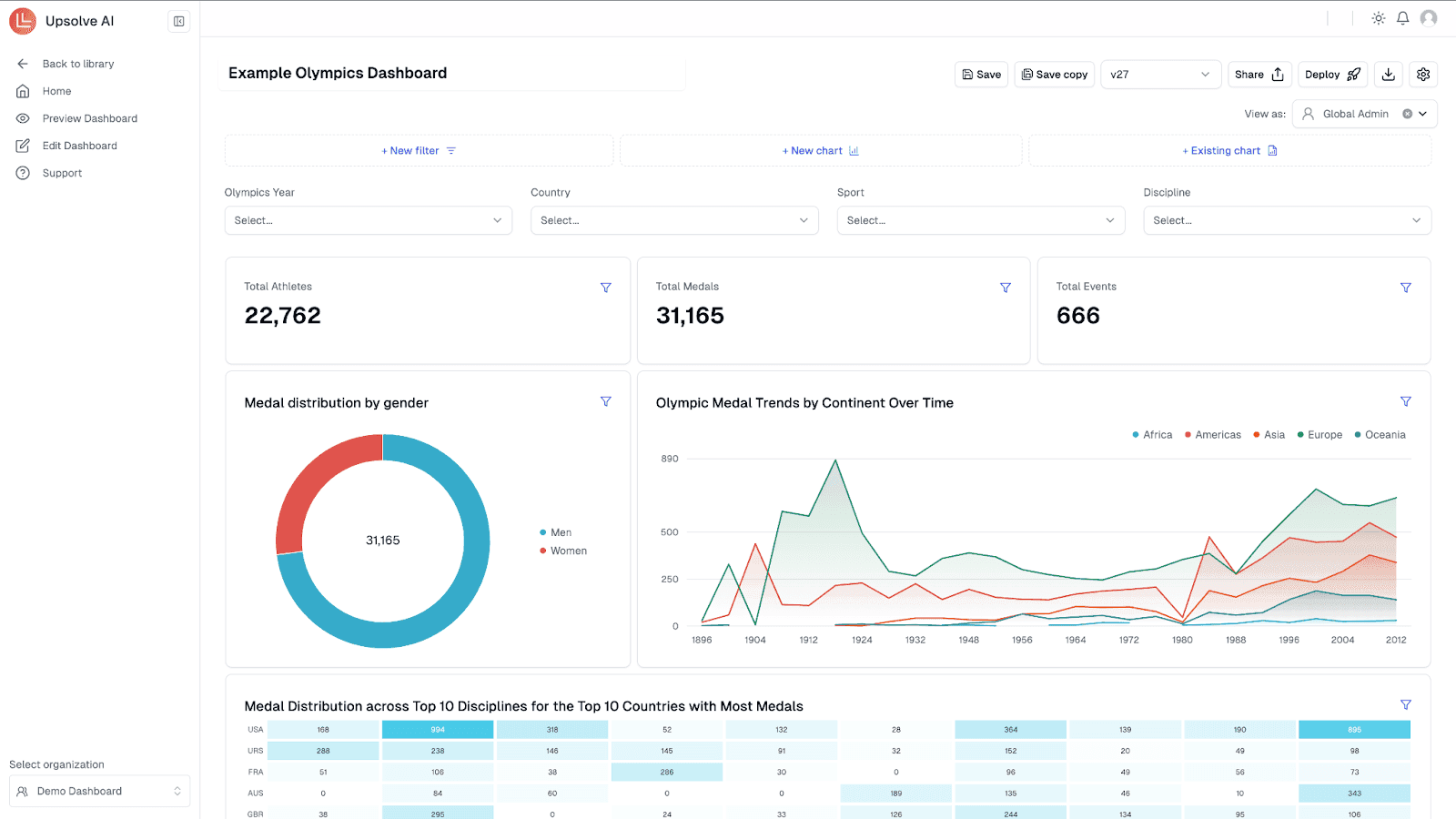
Task: Toggle light theme with the sun icon
Action: [1377, 17]
